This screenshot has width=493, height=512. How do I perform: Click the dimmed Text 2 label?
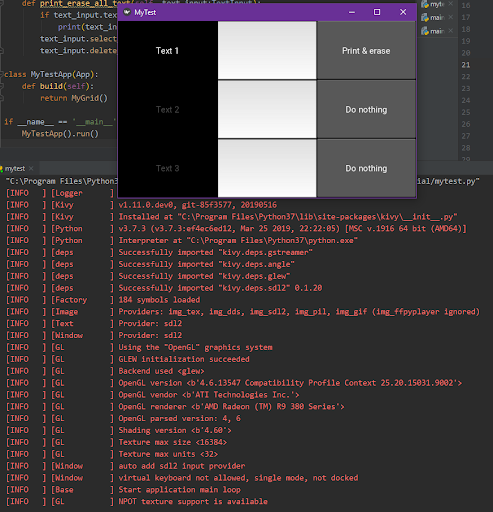[167, 110]
